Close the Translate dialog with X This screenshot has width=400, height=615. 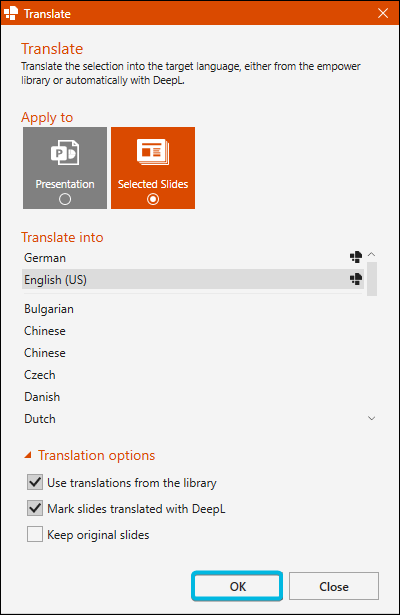point(383,13)
